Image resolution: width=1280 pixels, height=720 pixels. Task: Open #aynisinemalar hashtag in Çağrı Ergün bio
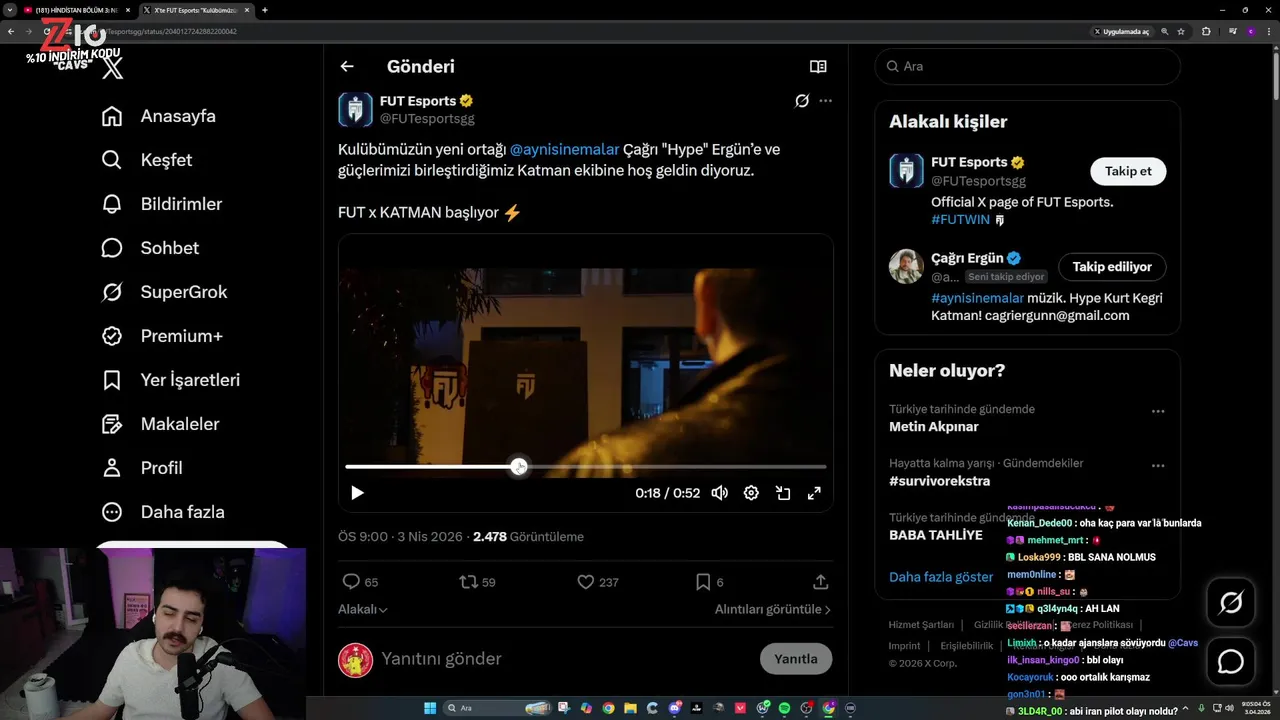click(977, 298)
